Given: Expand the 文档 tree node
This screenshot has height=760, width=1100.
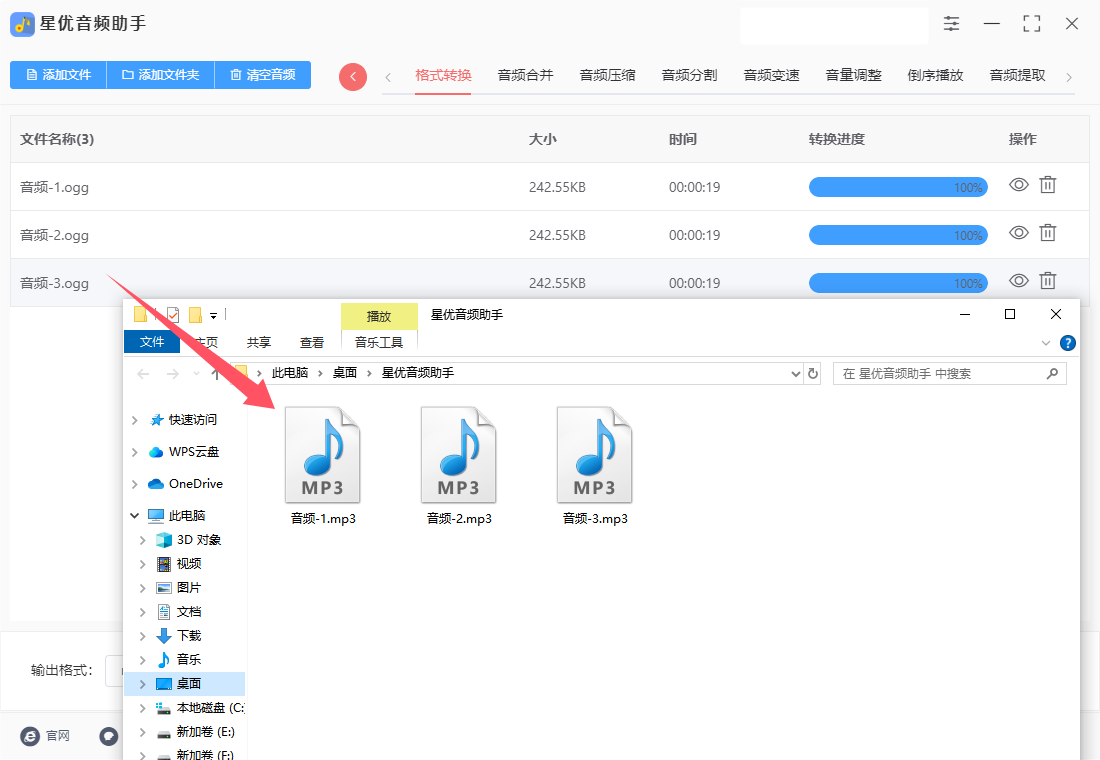Looking at the screenshot, I should click(142, 612).
